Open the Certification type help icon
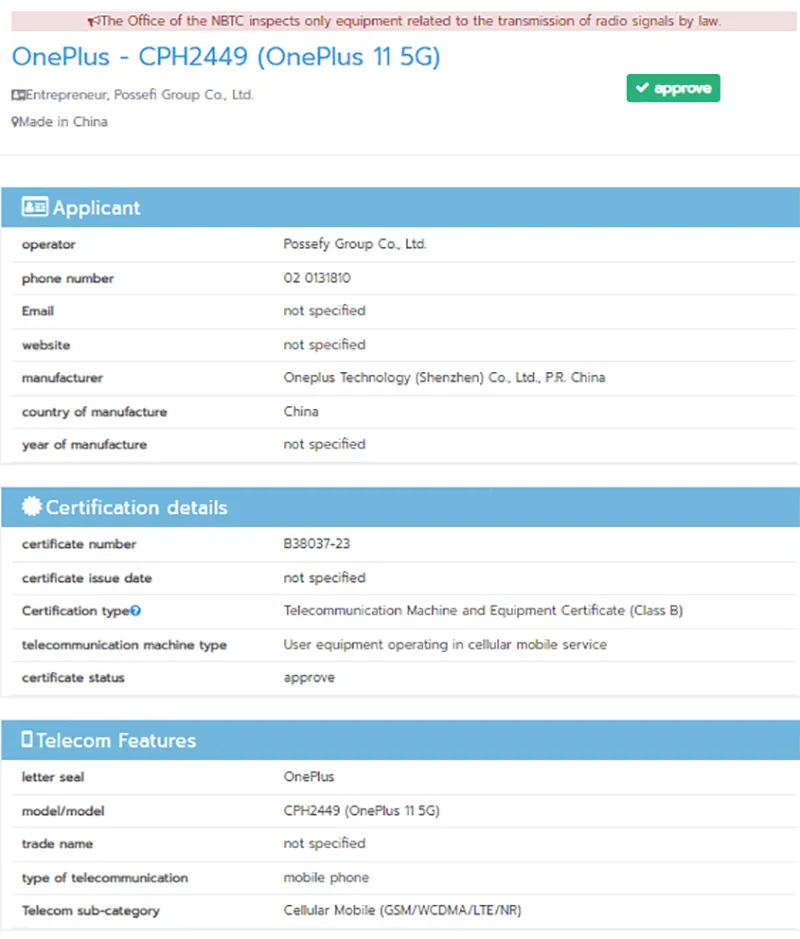Screen dimensions: 800x939 136,611
